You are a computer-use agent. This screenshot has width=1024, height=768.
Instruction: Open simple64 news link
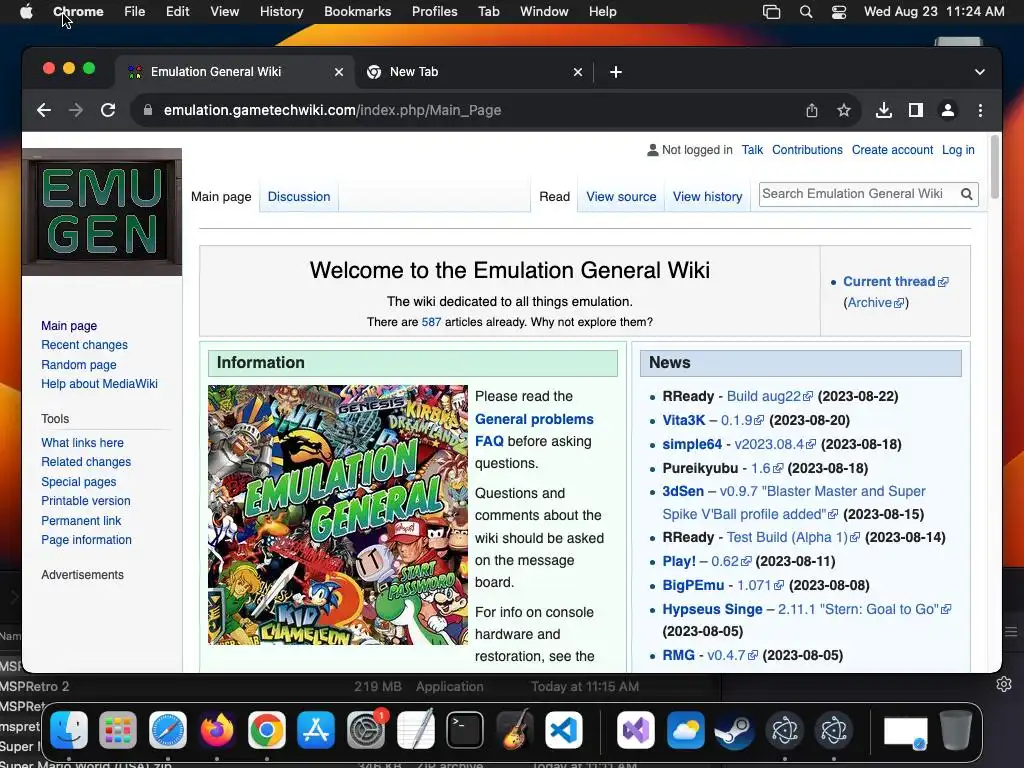(x=692, y=445)
